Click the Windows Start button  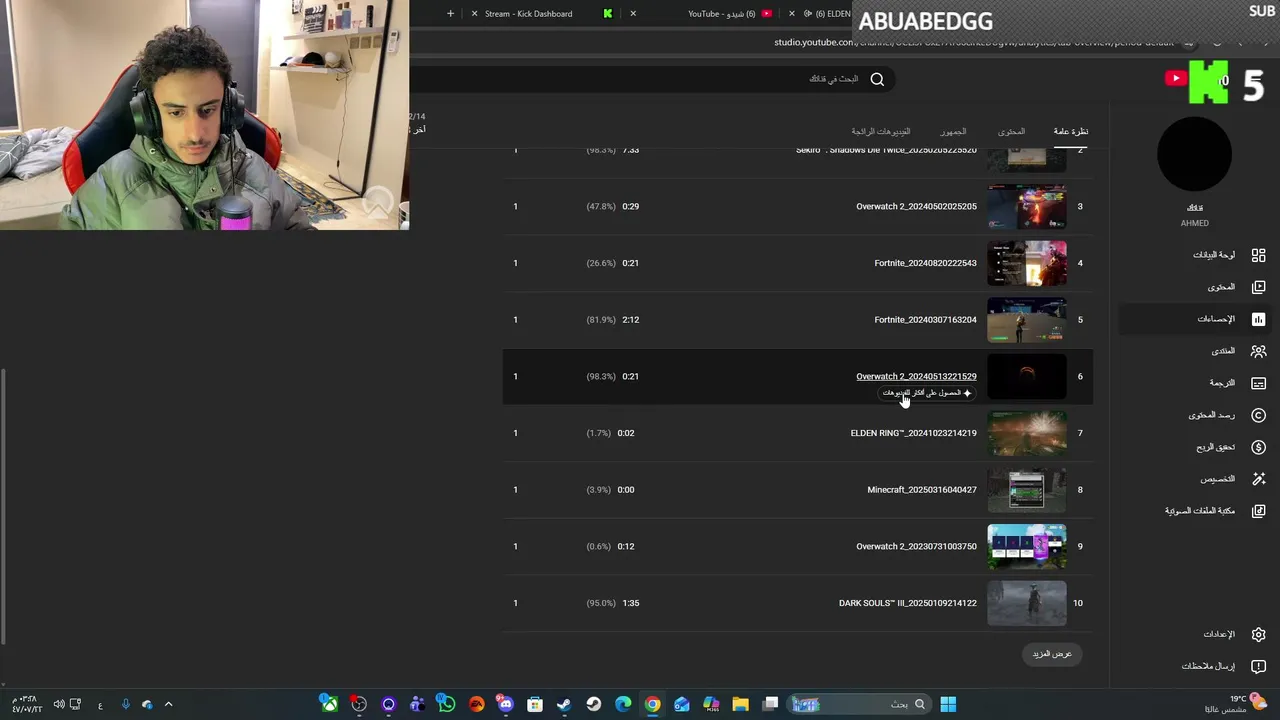(x=947, y=704)
